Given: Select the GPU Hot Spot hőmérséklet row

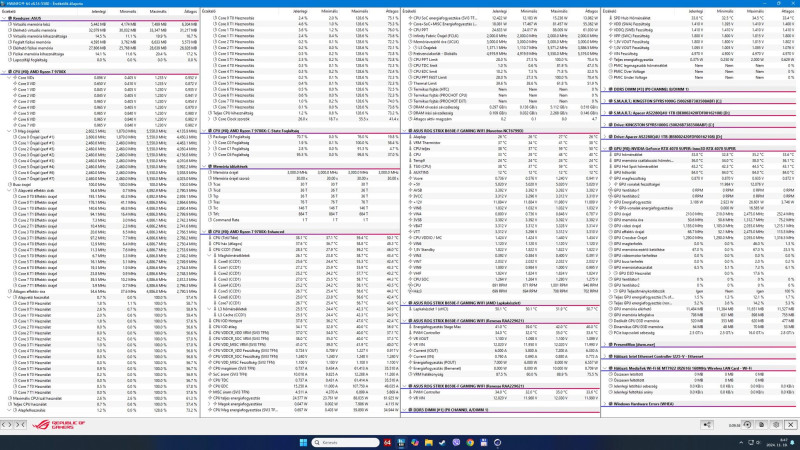Looking at the screenshot, I should pos(699,167).
